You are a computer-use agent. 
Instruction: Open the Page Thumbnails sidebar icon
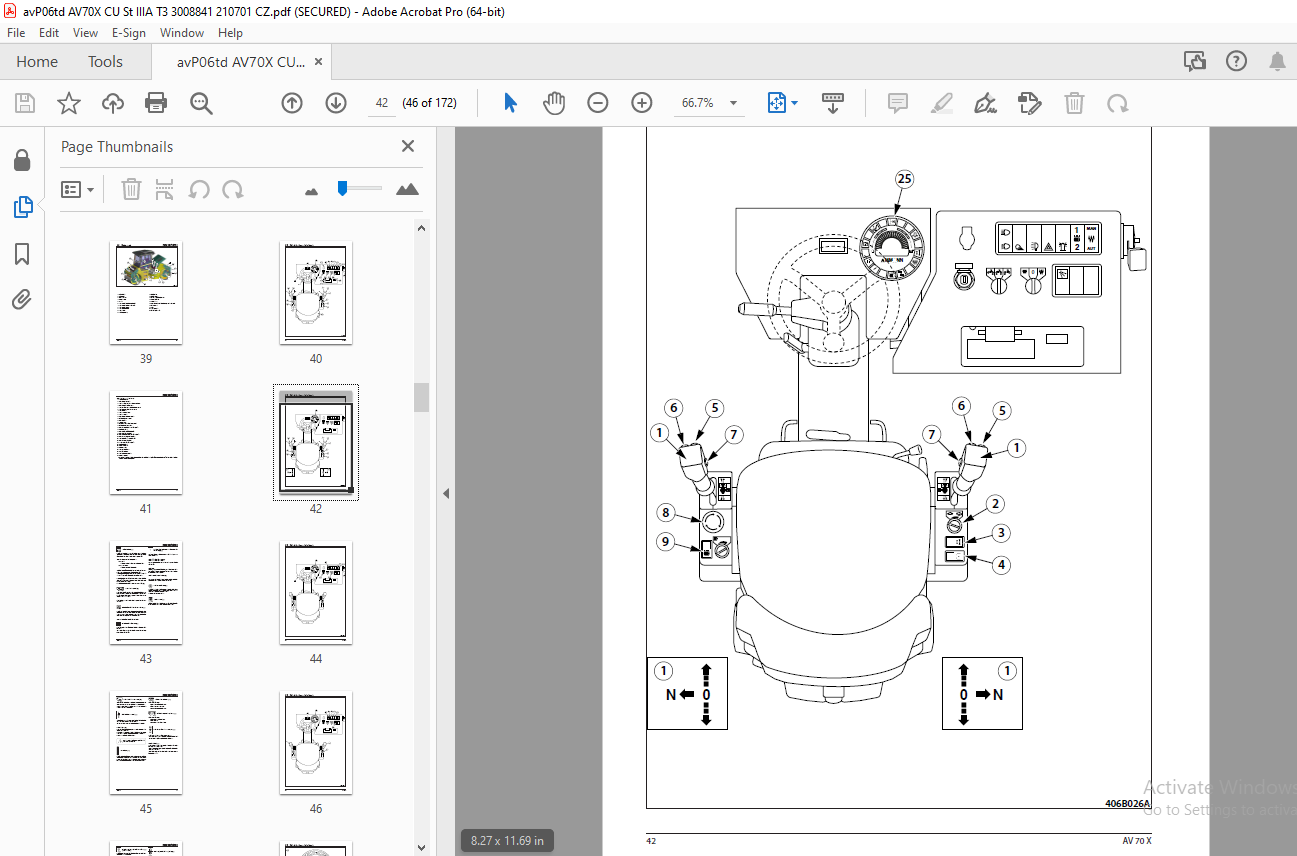pyautogui.click(x=22, y=207)
